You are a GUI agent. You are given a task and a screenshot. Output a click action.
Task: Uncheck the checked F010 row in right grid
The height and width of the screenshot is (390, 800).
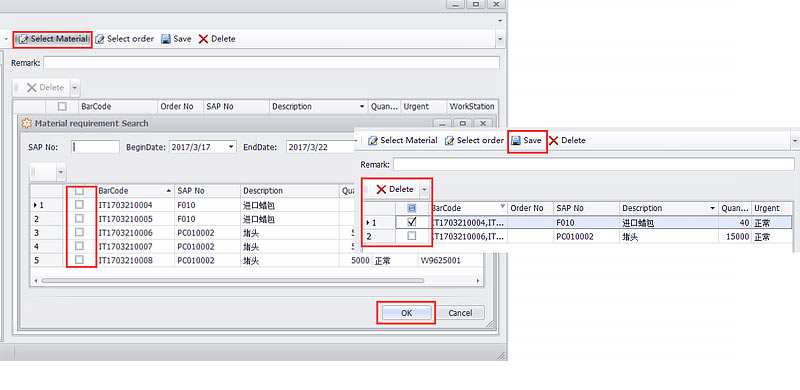coord(412,222)
